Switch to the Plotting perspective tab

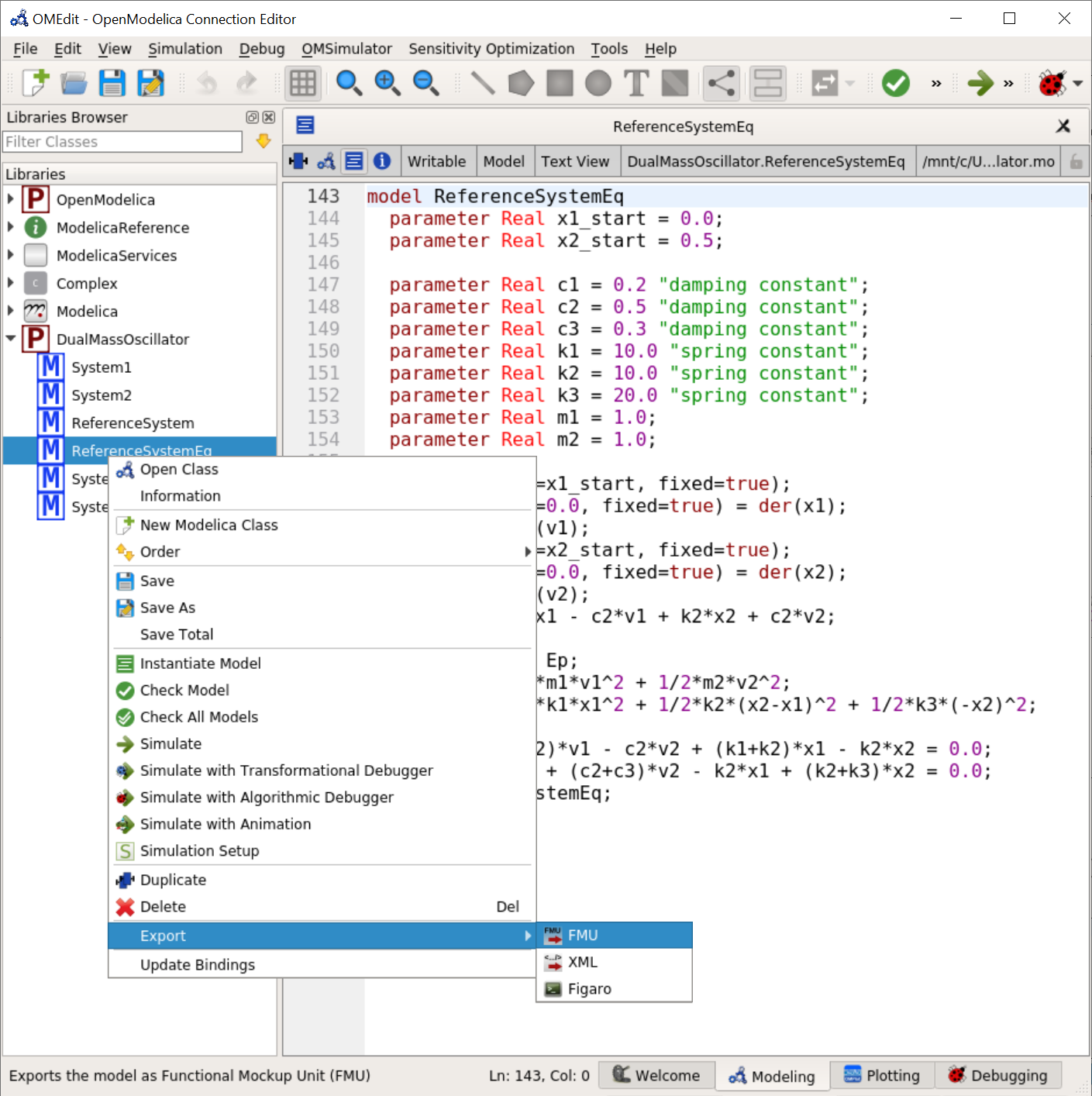pyautogui.click(x=881, y=1075)
